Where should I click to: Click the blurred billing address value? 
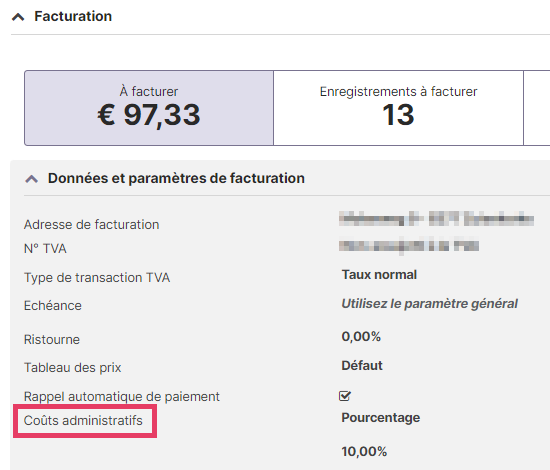(x=436, y=219)
